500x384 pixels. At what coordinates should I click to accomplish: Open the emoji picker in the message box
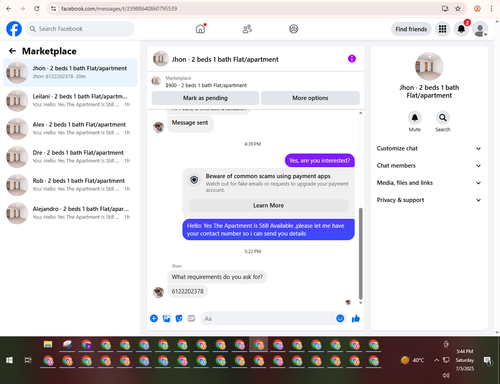(340, 318)
